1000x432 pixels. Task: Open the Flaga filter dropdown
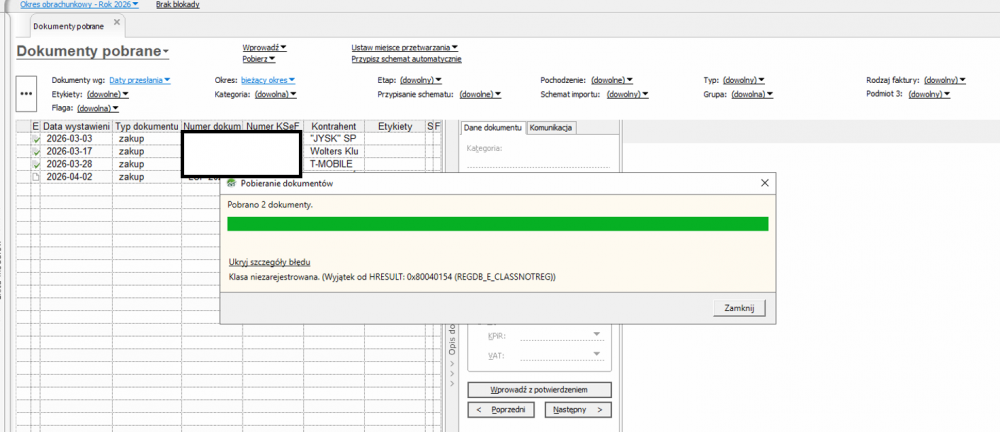(x=98, y=108)
